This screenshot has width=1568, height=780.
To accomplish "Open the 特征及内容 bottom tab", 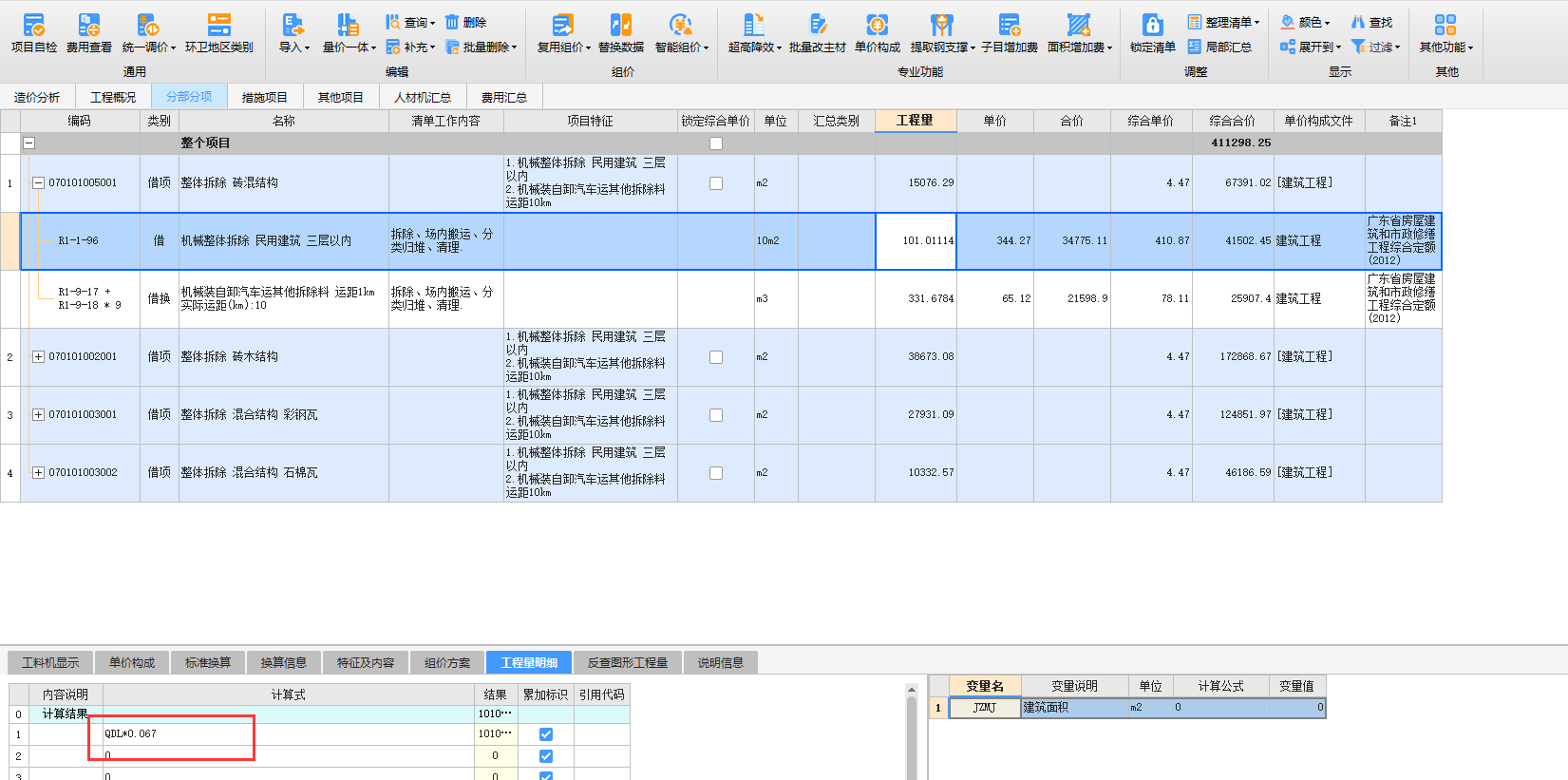I will pyautogui.click(x=366, y=662).
